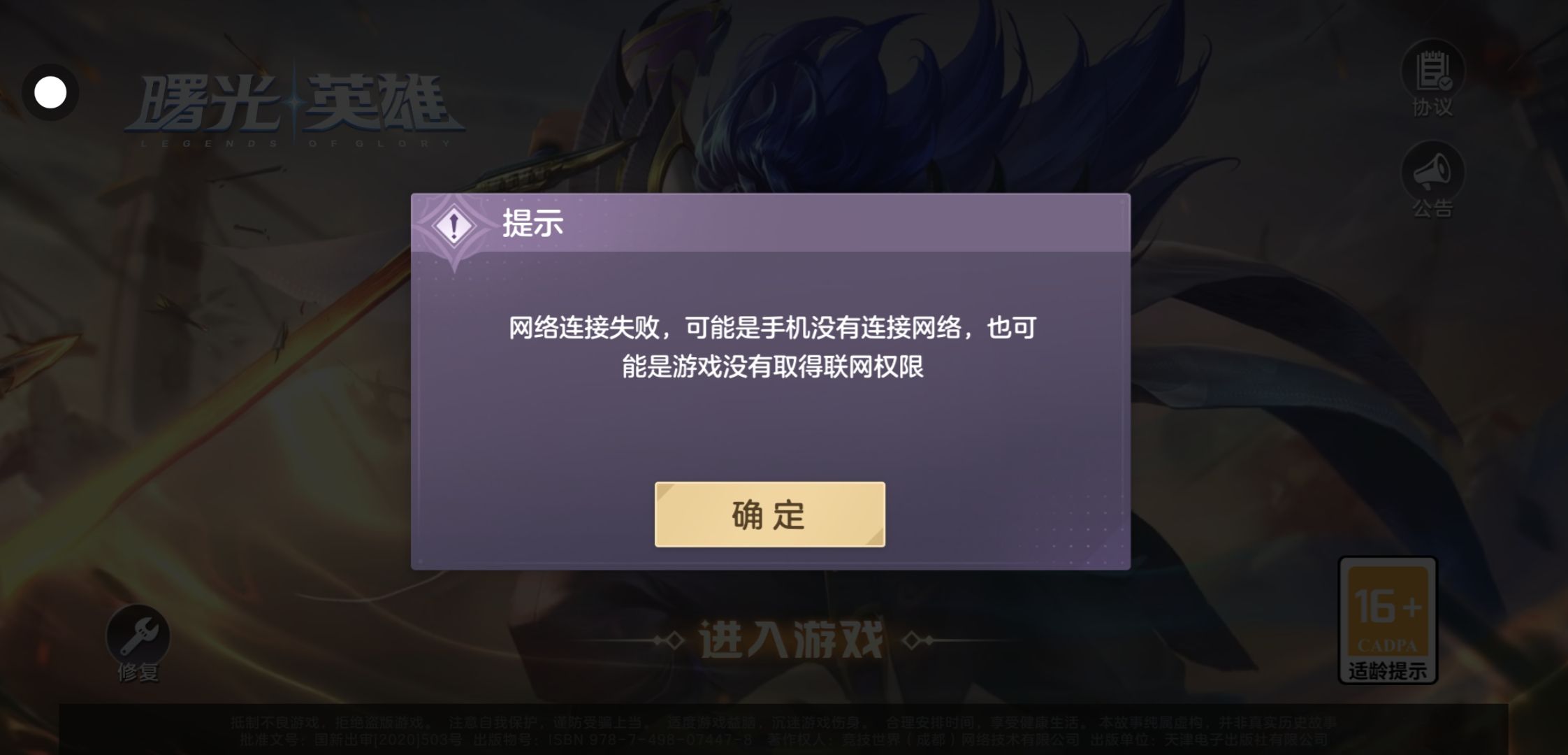Tap the white floating circle button
Screen dimensions: 1568x755
tap(50, 92)
